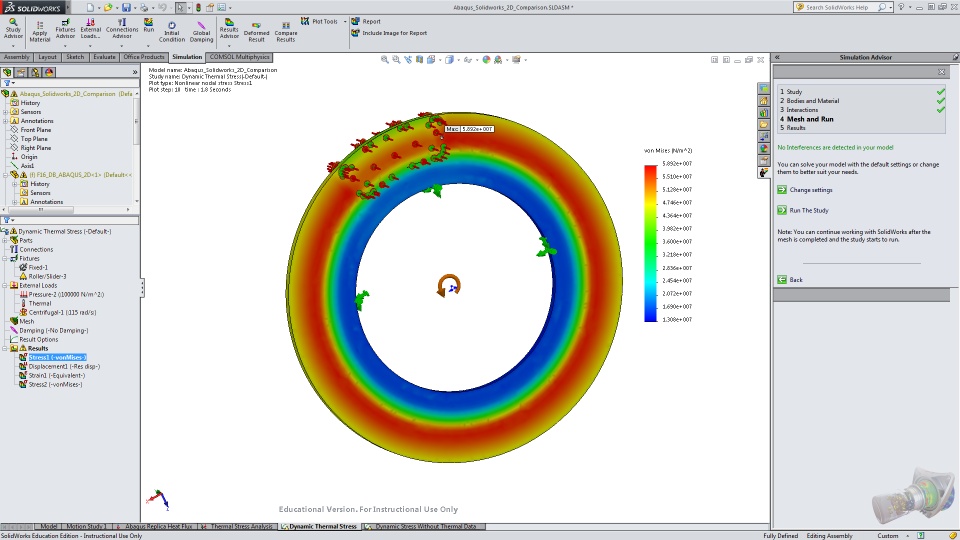Image resolution: width=960 pixels, height=540 pixels.
Task: Click the horizontal scrollbar of feature tree
Action: [x=41, y=209]
